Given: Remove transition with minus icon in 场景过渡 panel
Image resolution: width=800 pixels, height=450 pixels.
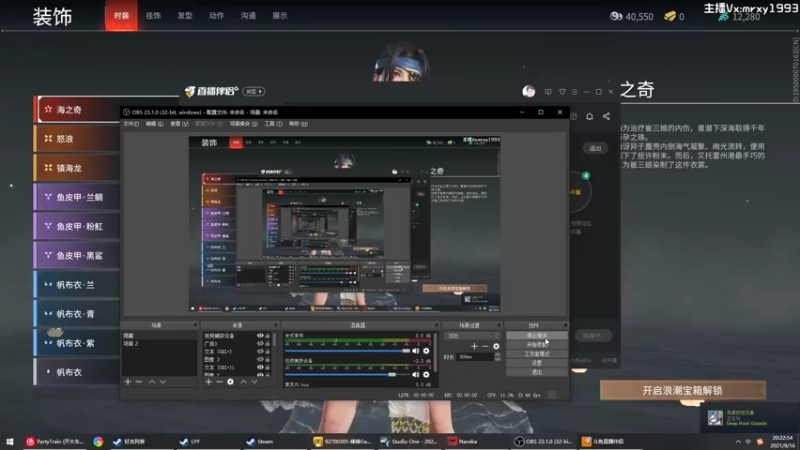Looking at the screenshot, I should (x=485, y=346).
